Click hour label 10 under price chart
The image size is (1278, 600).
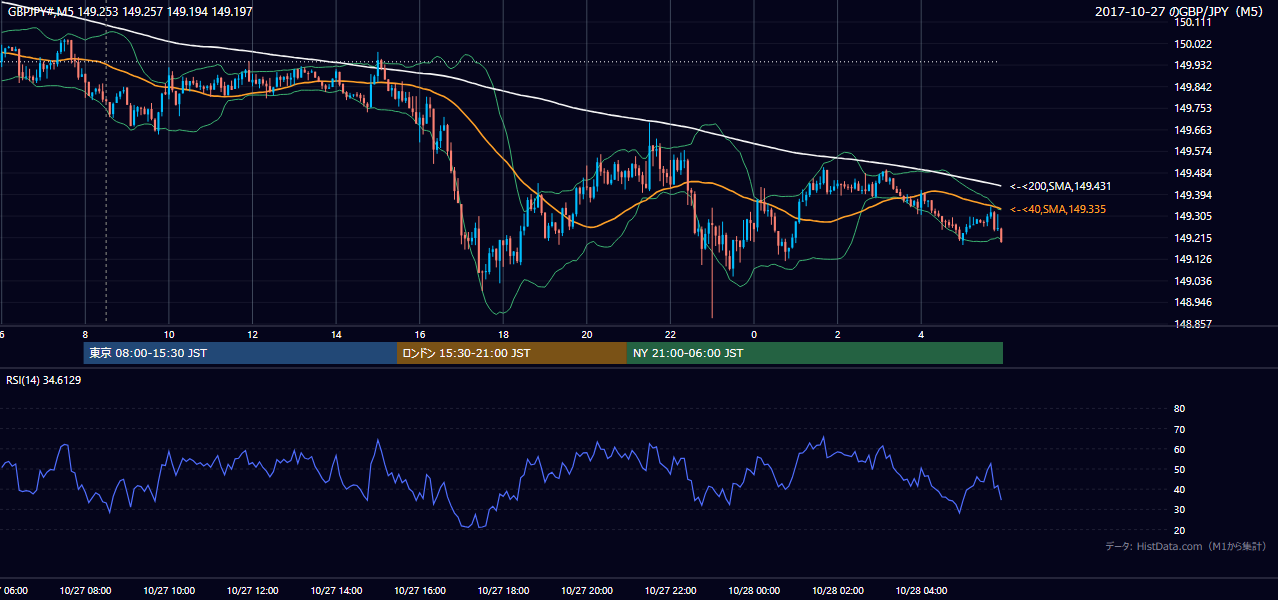[x=169, y=335]
